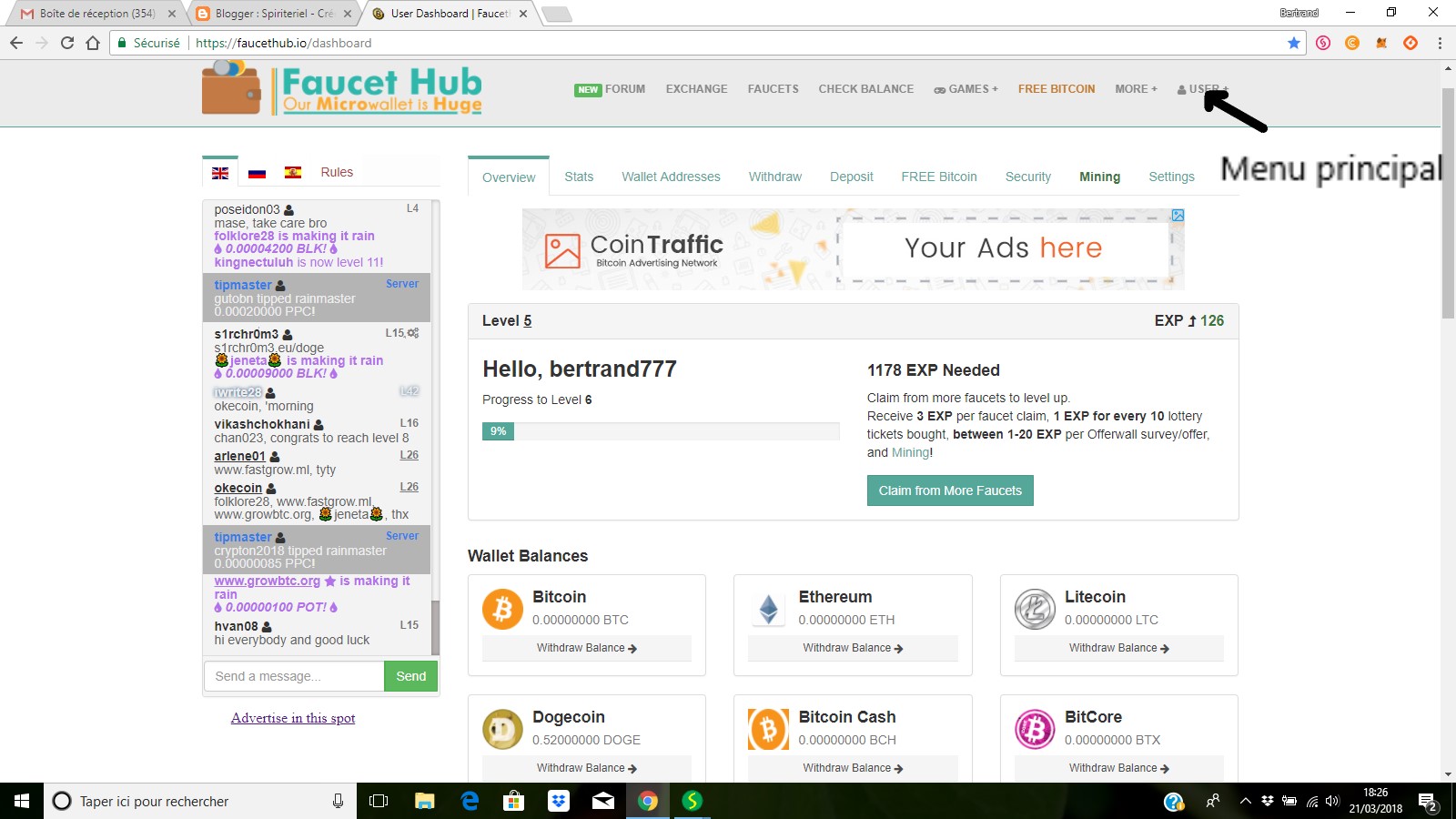Image resolution: width=1456 pixels, height=819 pixels.
Task: Follow the Mining! link
Action: tap(912, 452)
